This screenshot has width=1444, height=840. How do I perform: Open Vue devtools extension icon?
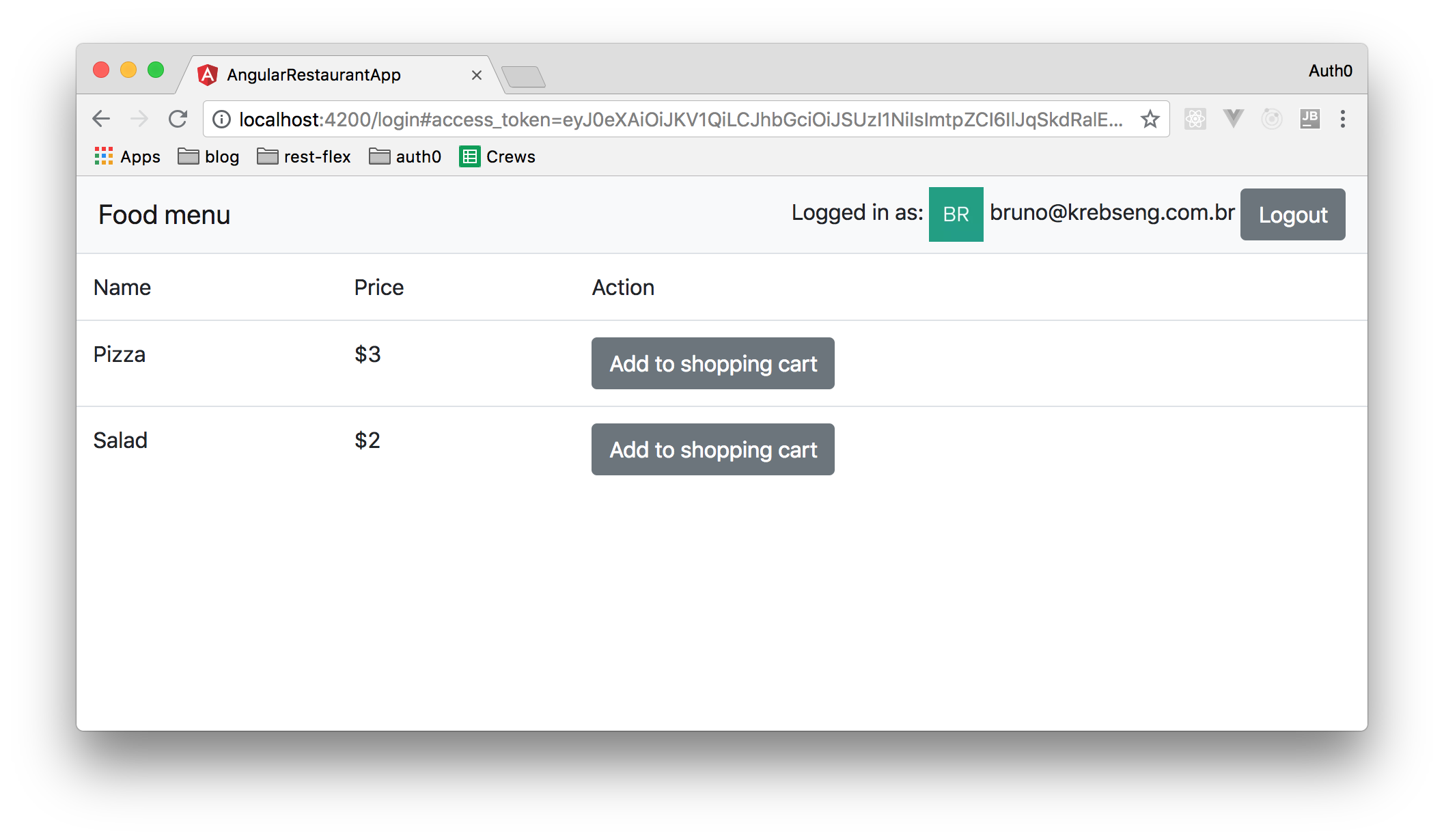coord(1233,119)
